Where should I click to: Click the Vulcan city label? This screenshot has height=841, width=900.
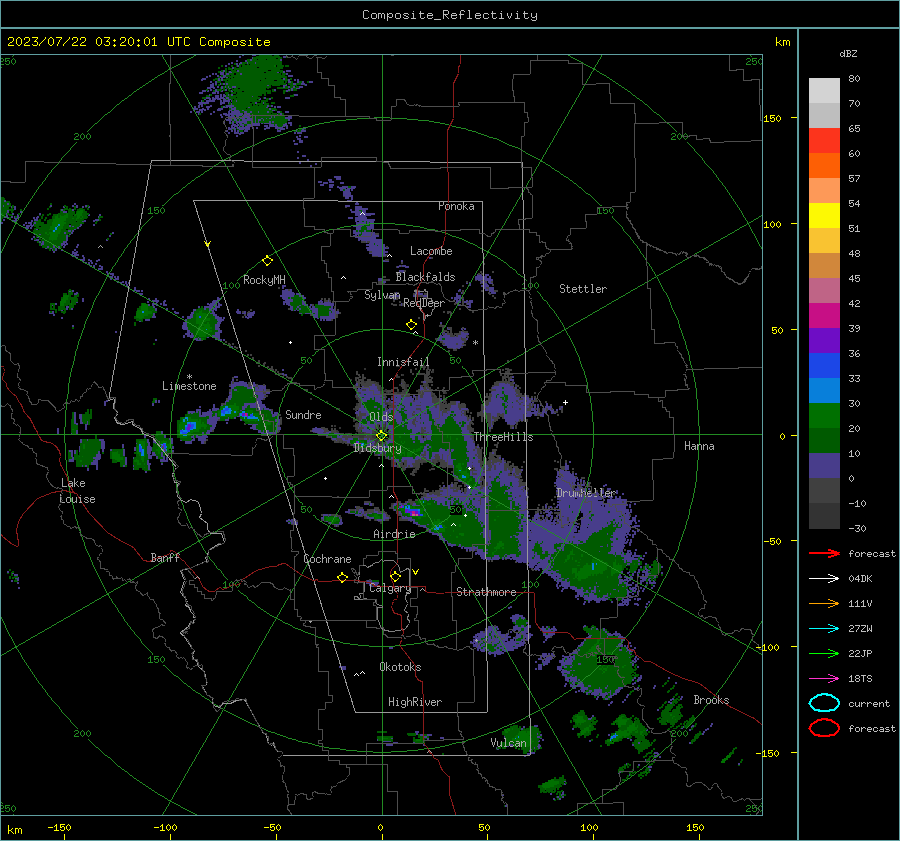pos(509,743)
